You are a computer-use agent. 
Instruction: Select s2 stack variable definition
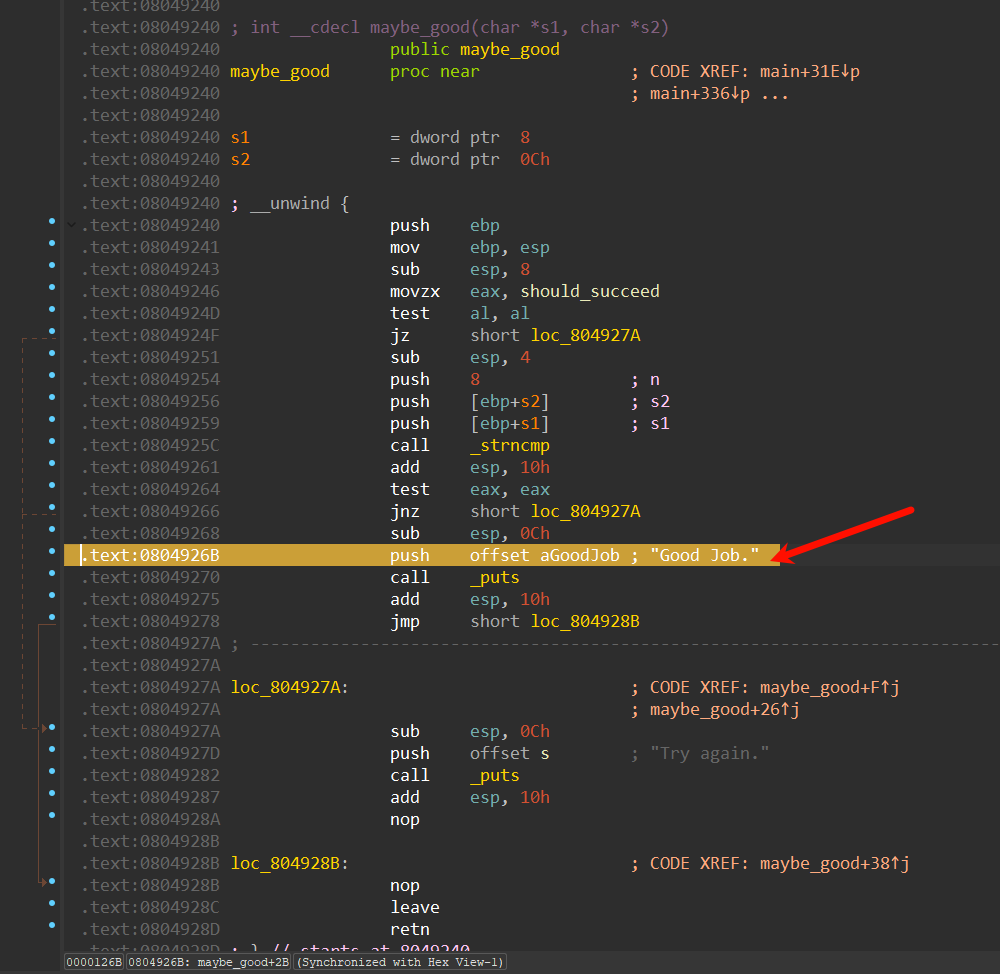tap(240, 159)
